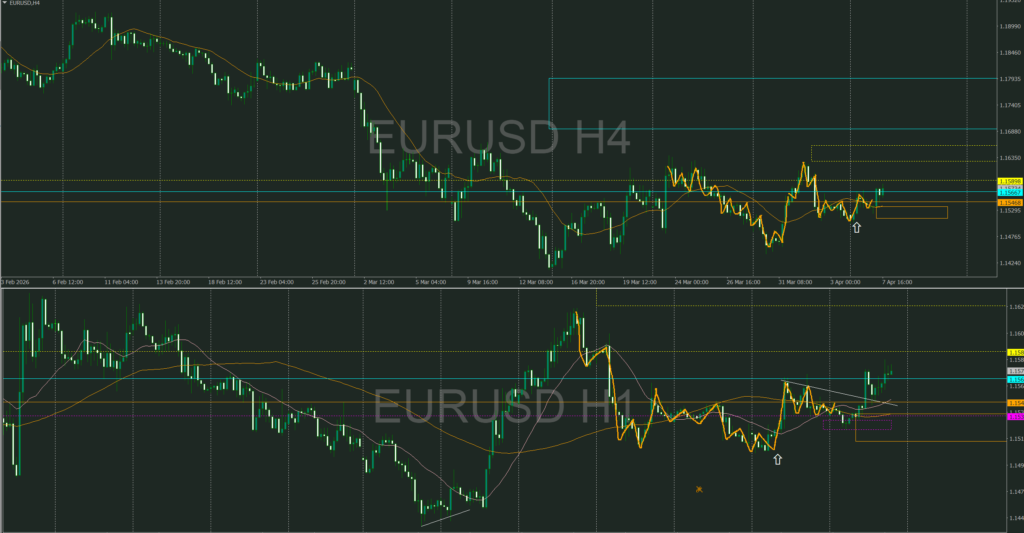Click the EURUSD H4 watermark text
The height and width of the screenshot is (533, 1024).
(499, 138)
